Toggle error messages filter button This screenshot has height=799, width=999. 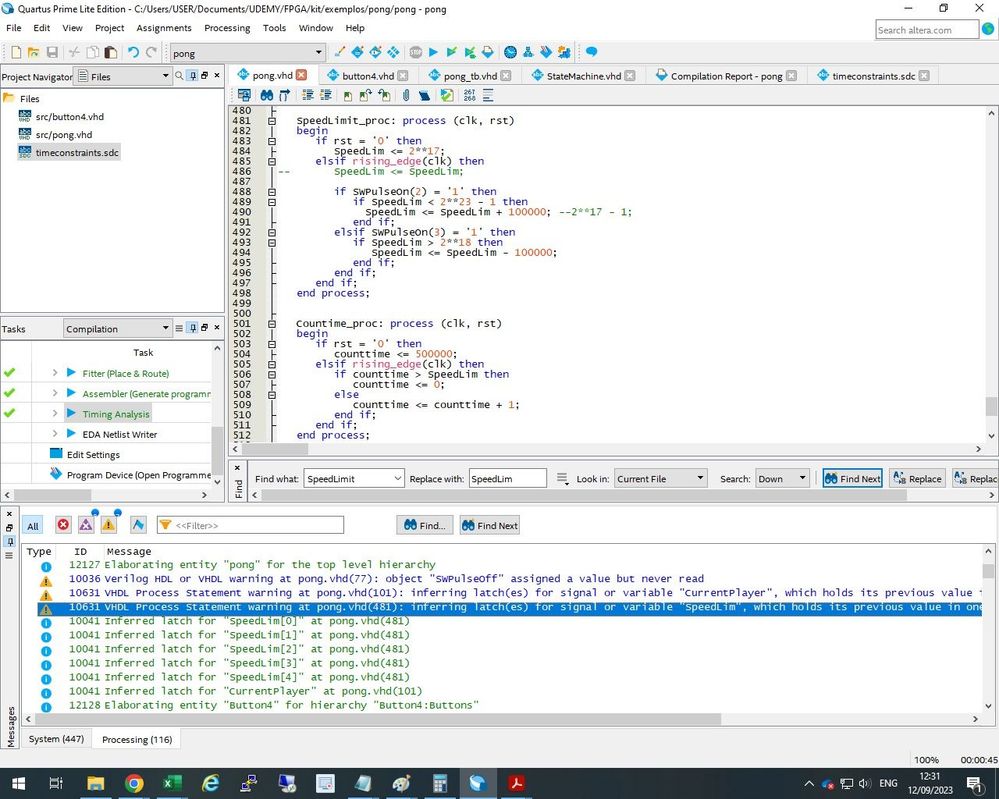click(63, 525)
